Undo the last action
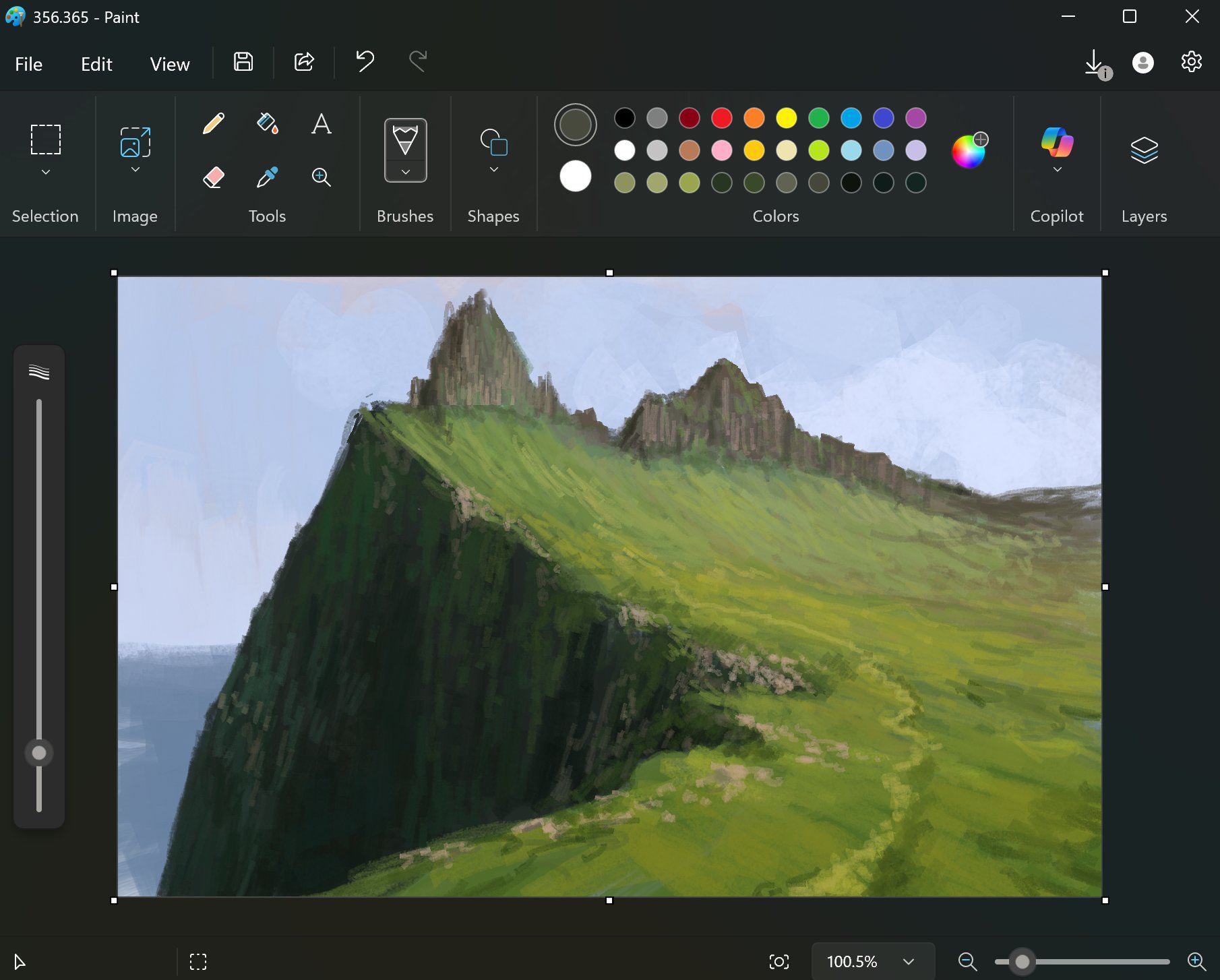1220x980 pixels. pos(365,62)
